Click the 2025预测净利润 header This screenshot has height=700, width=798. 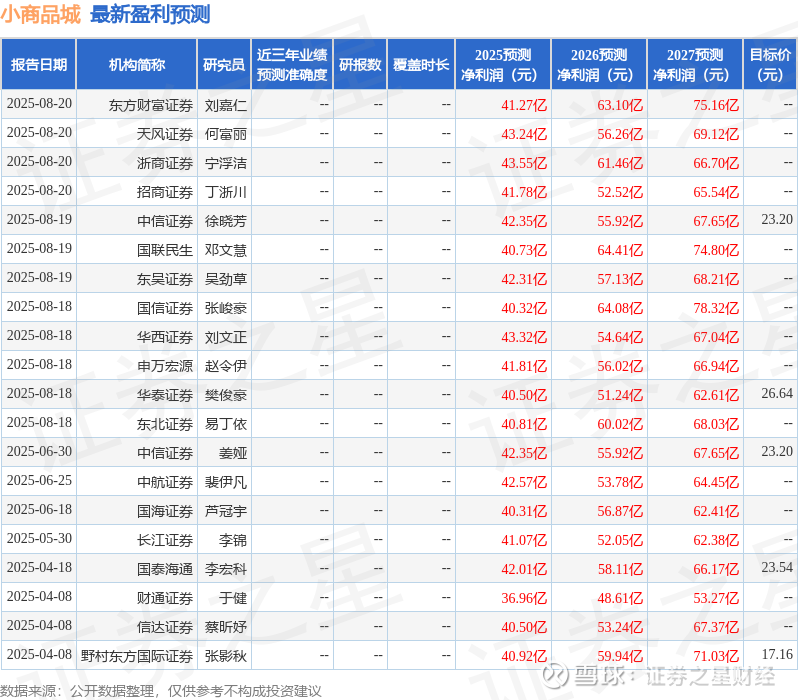pyautogui.click(x=503, y=65)
